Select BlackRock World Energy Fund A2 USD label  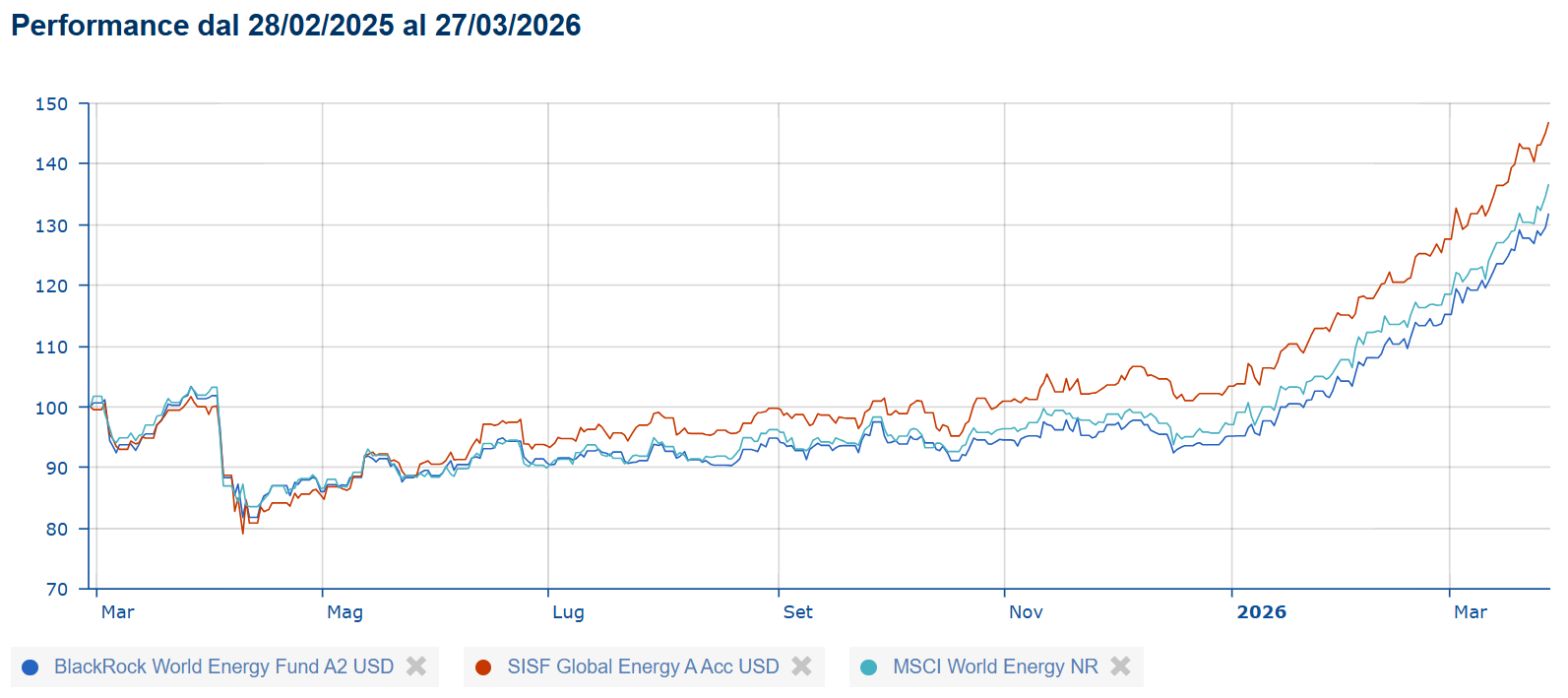pos(223,666)
